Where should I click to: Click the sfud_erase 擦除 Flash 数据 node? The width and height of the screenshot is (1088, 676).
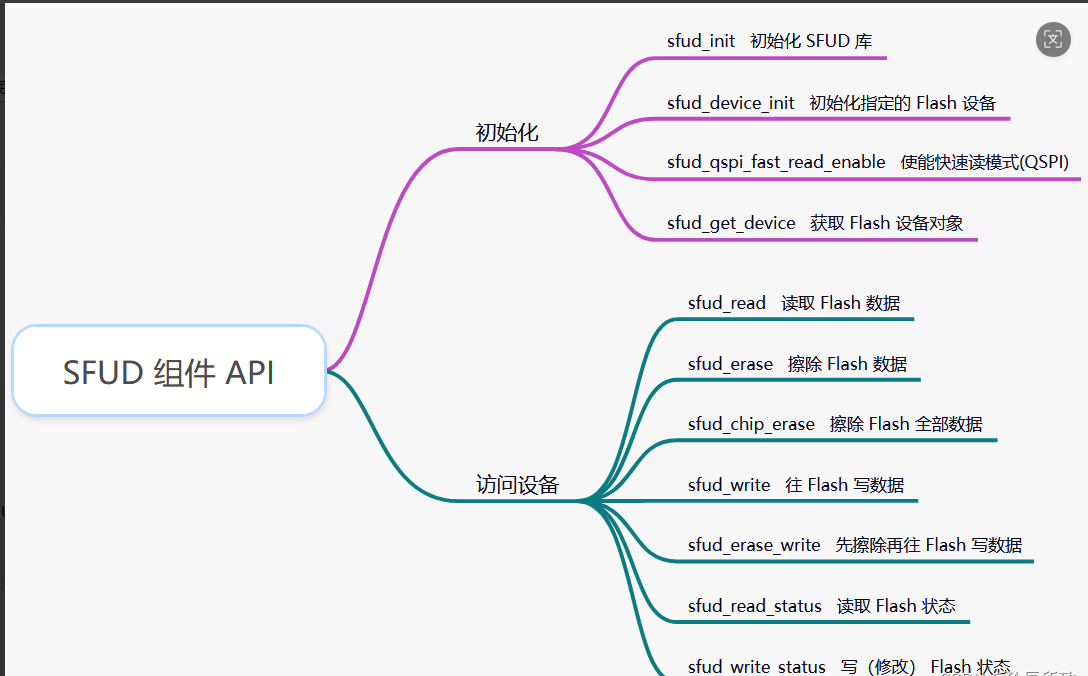[x=797, y=364]
